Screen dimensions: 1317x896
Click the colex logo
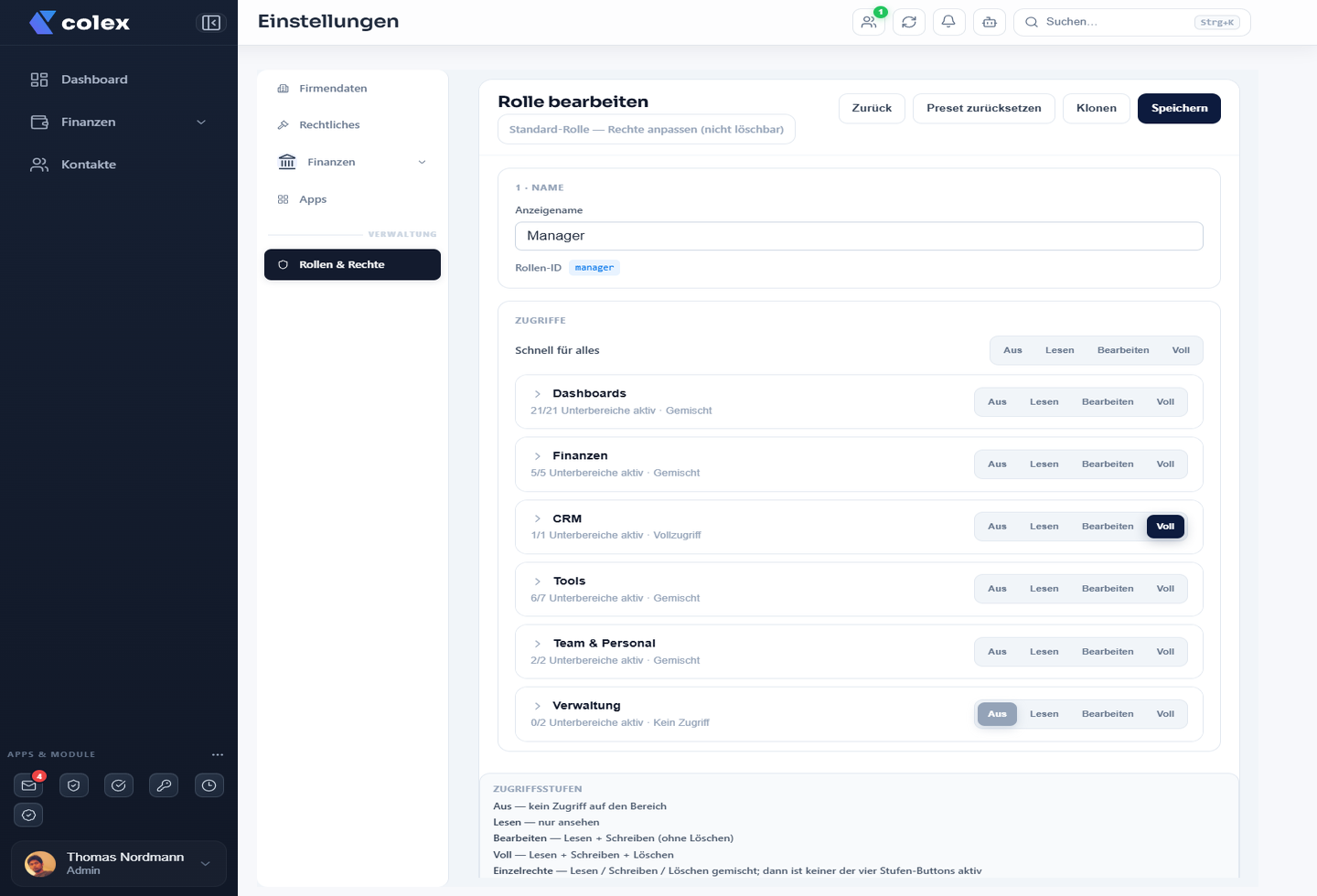click(x=80, y=23)
